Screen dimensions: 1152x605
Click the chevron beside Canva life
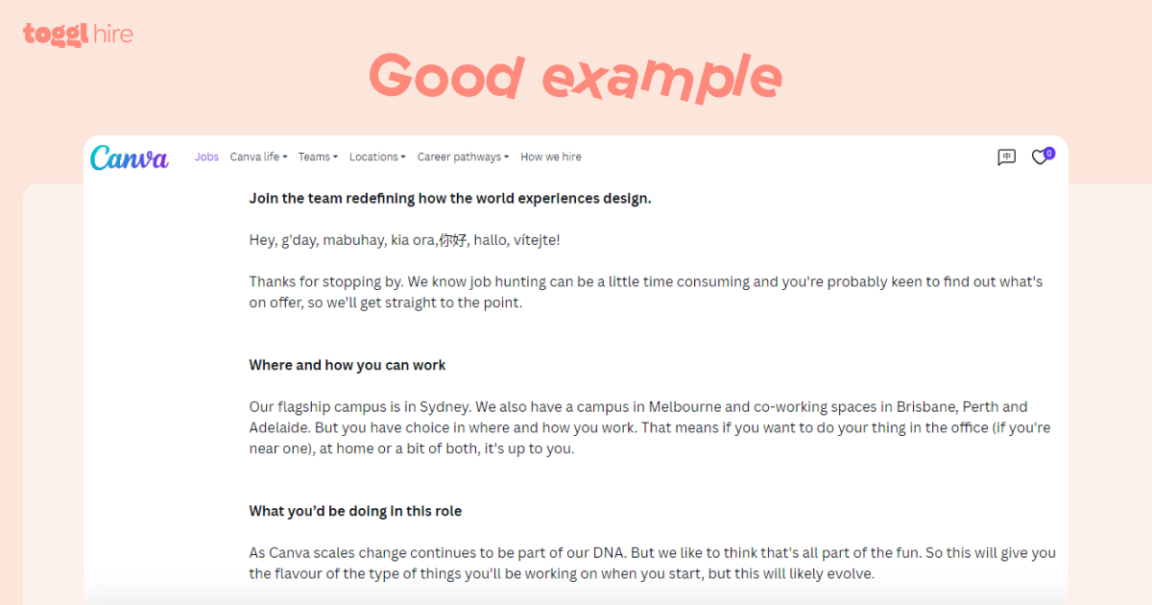click(x=284, y=157)
